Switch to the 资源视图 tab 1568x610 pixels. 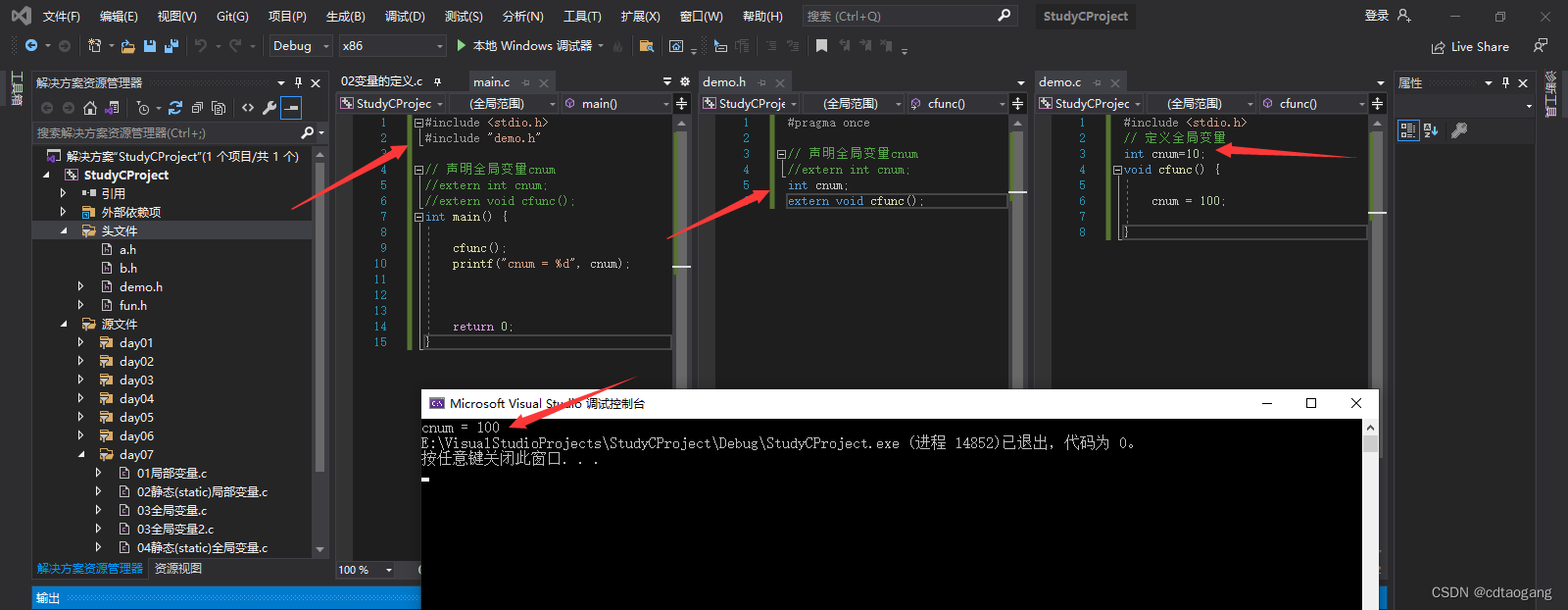pyautogui.click(x=178, y=569)
